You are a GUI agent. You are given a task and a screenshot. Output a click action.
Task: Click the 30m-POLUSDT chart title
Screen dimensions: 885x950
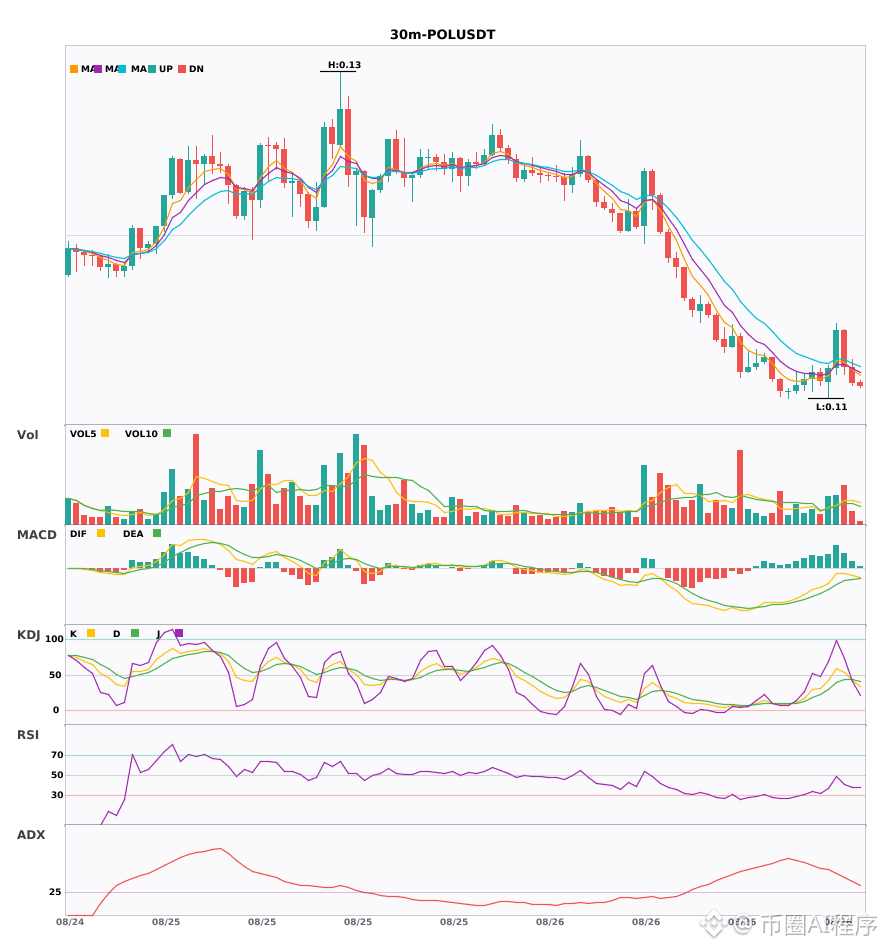click(442, 35)
